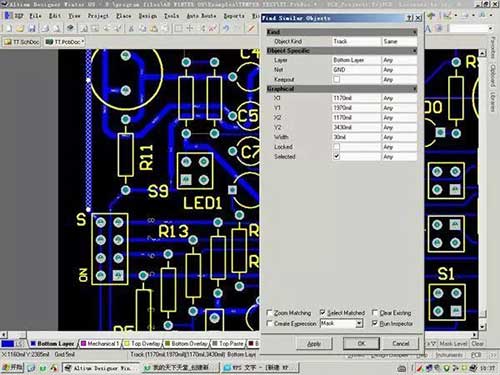
Task: Collapse the Object Specific section
Action: (414, 51)
